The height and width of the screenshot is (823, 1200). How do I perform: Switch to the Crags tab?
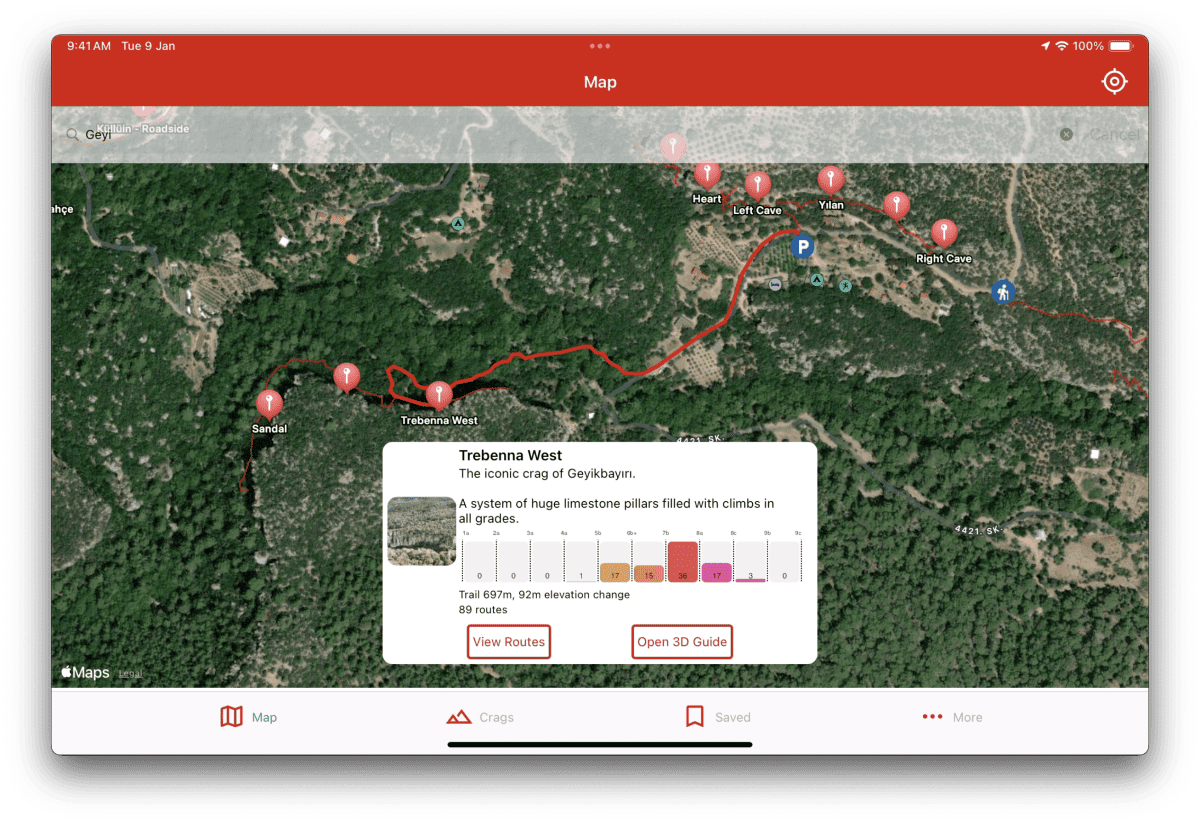pyautogui.click(x=480, y=717)
